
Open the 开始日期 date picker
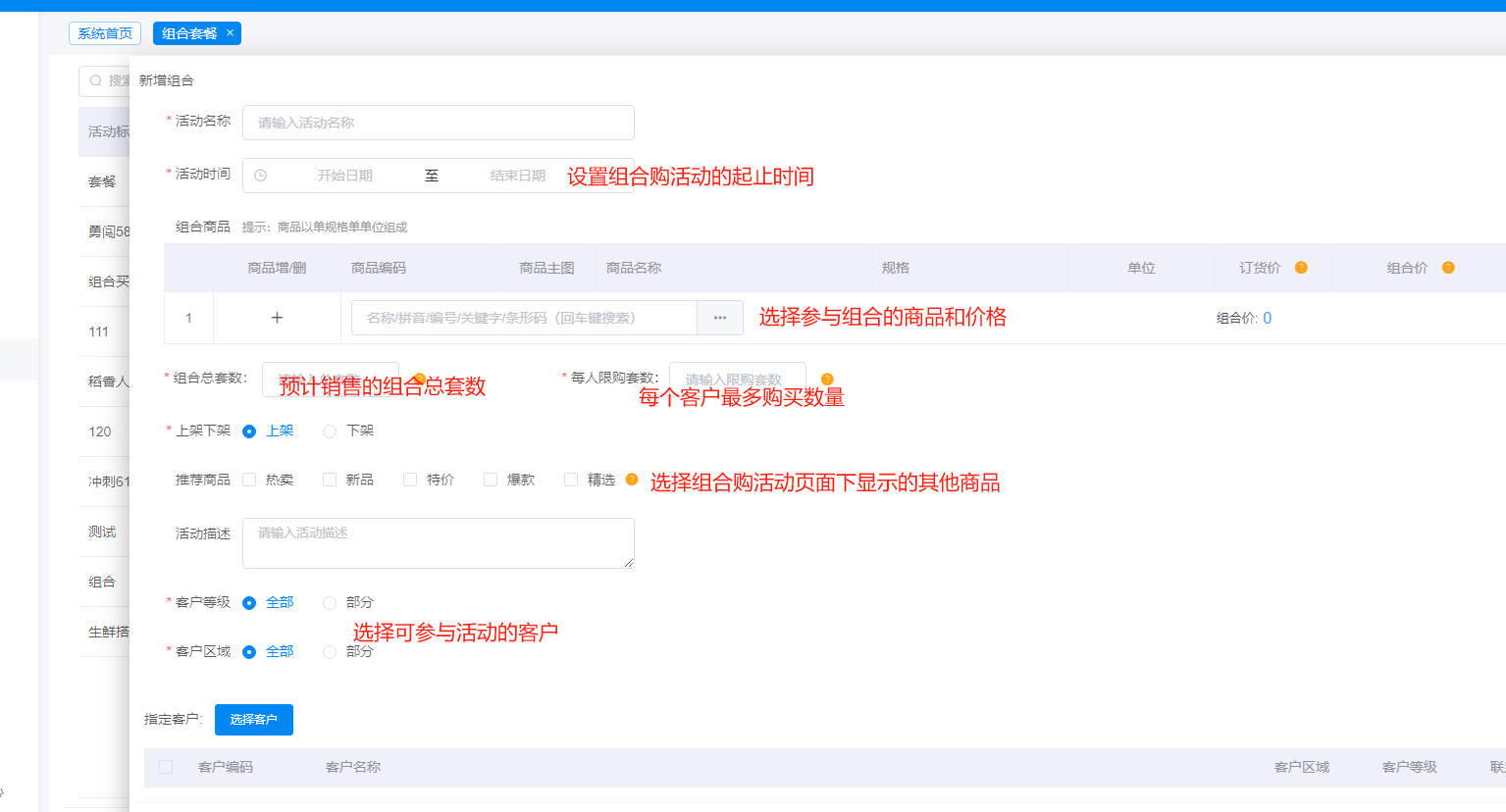tap(344, 176)
